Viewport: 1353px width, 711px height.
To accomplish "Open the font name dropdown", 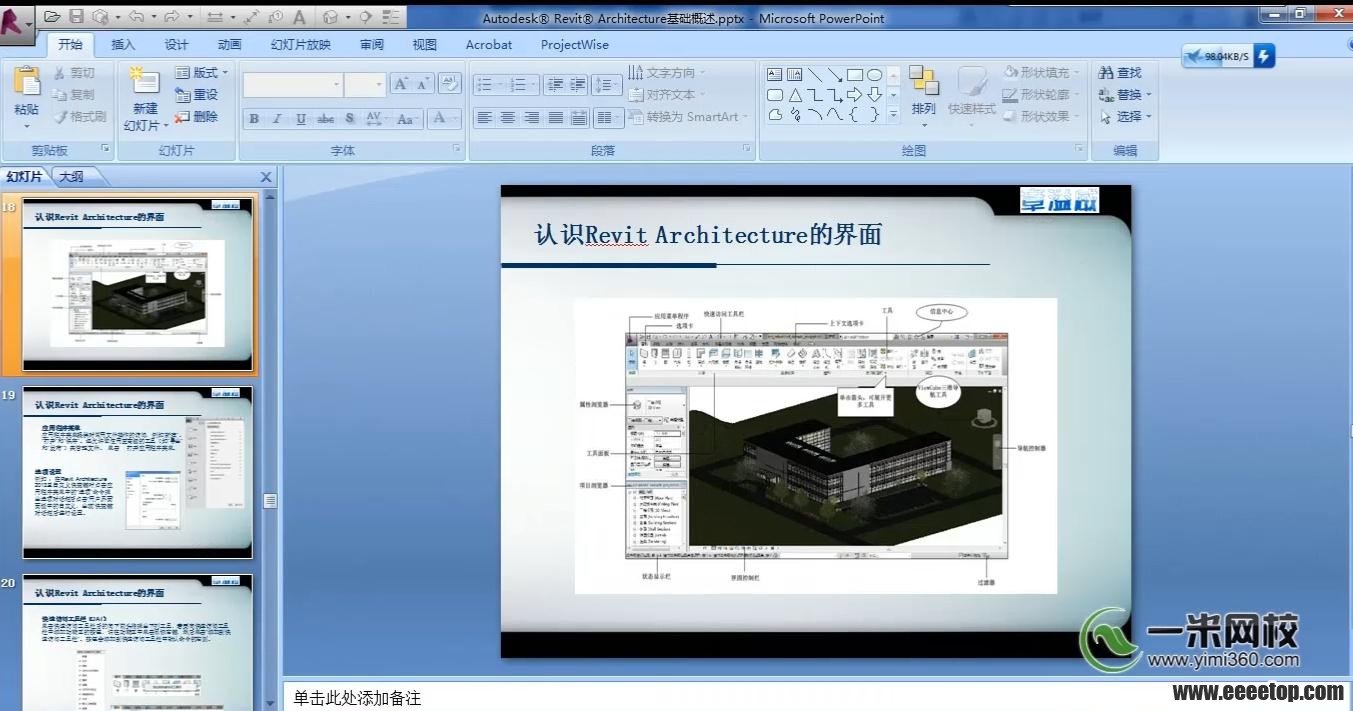I will tap(336, 85).
